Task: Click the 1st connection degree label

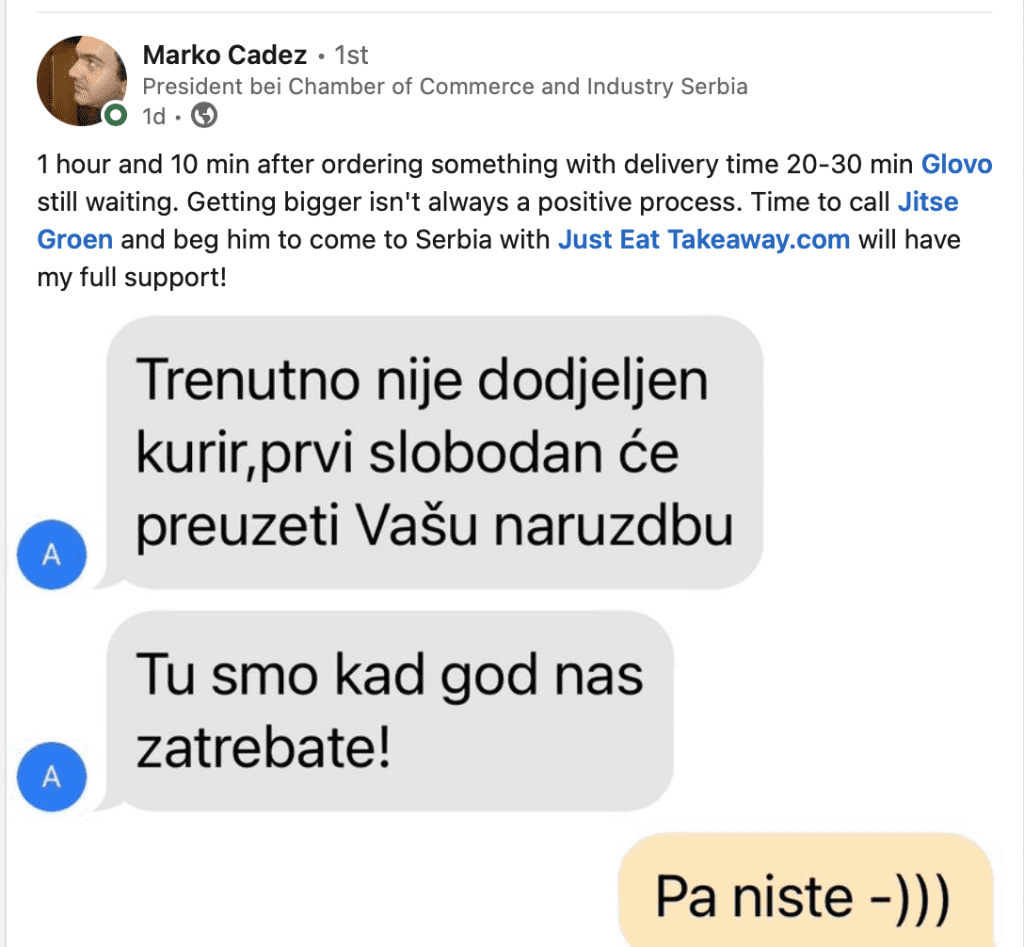Action: [x=351, y=55]
